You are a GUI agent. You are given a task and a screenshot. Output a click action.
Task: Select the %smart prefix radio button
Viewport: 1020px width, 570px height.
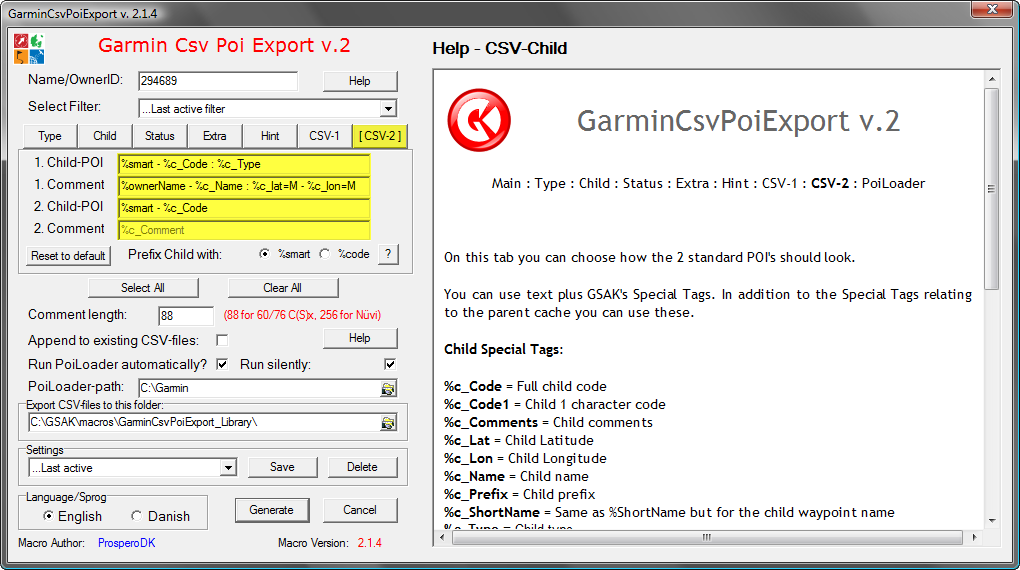point(264,254)
